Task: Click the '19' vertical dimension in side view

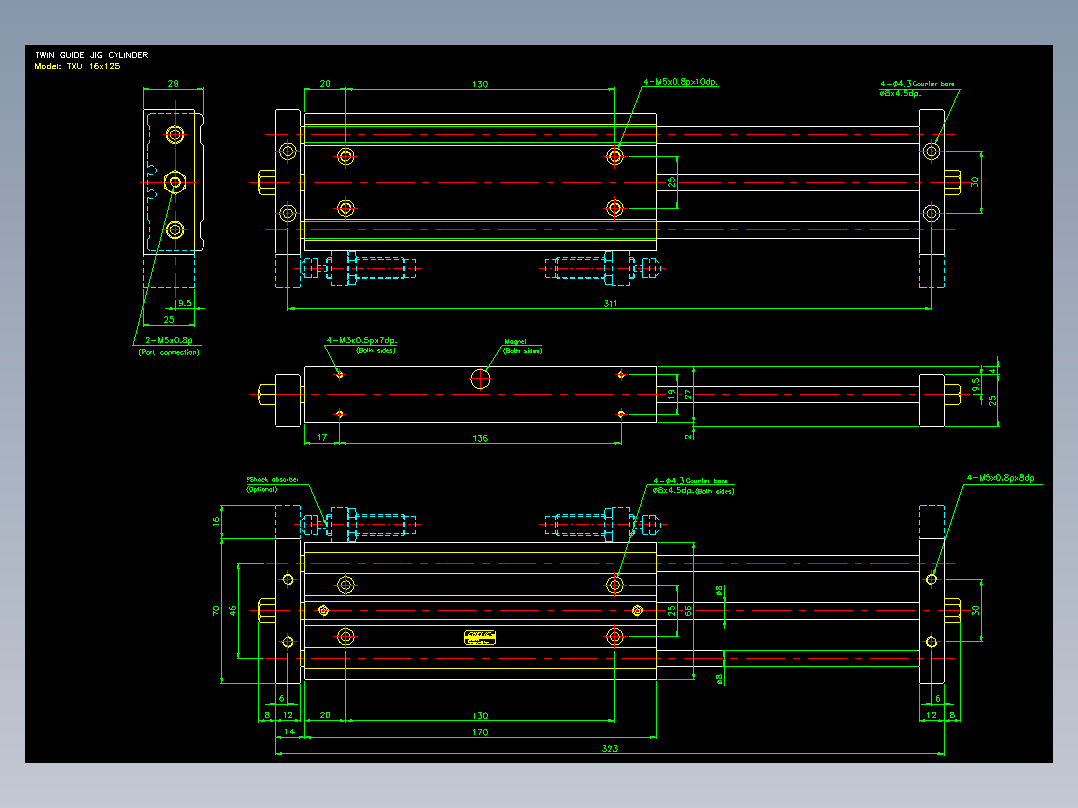Action: (x=671, y=395)
